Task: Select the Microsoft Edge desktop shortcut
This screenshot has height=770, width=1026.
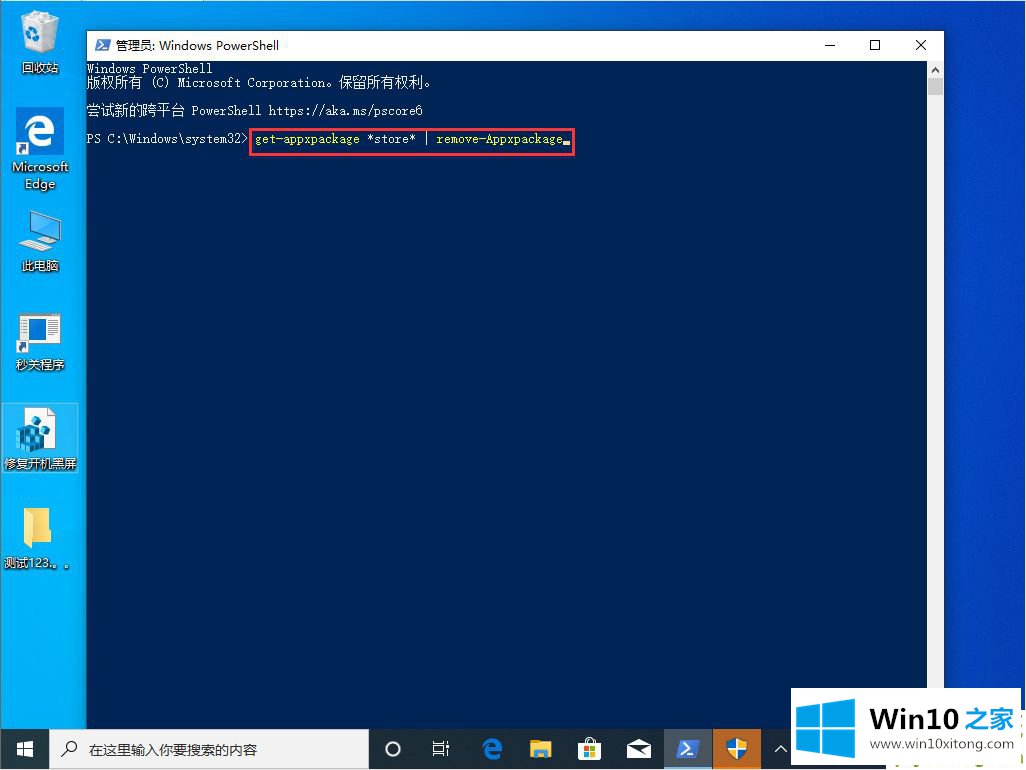Action: [39, 149]
